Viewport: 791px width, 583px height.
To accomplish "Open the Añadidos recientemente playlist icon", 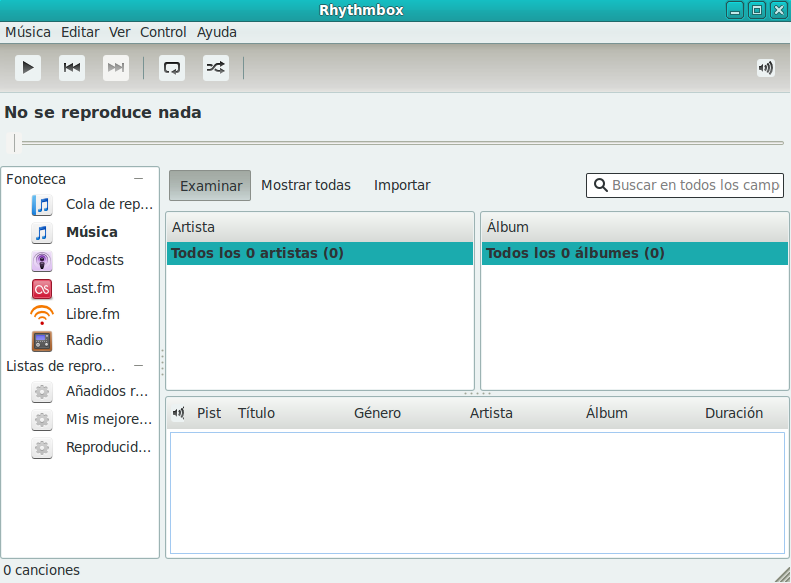I will pyautogui.click(x=42, y=392).
